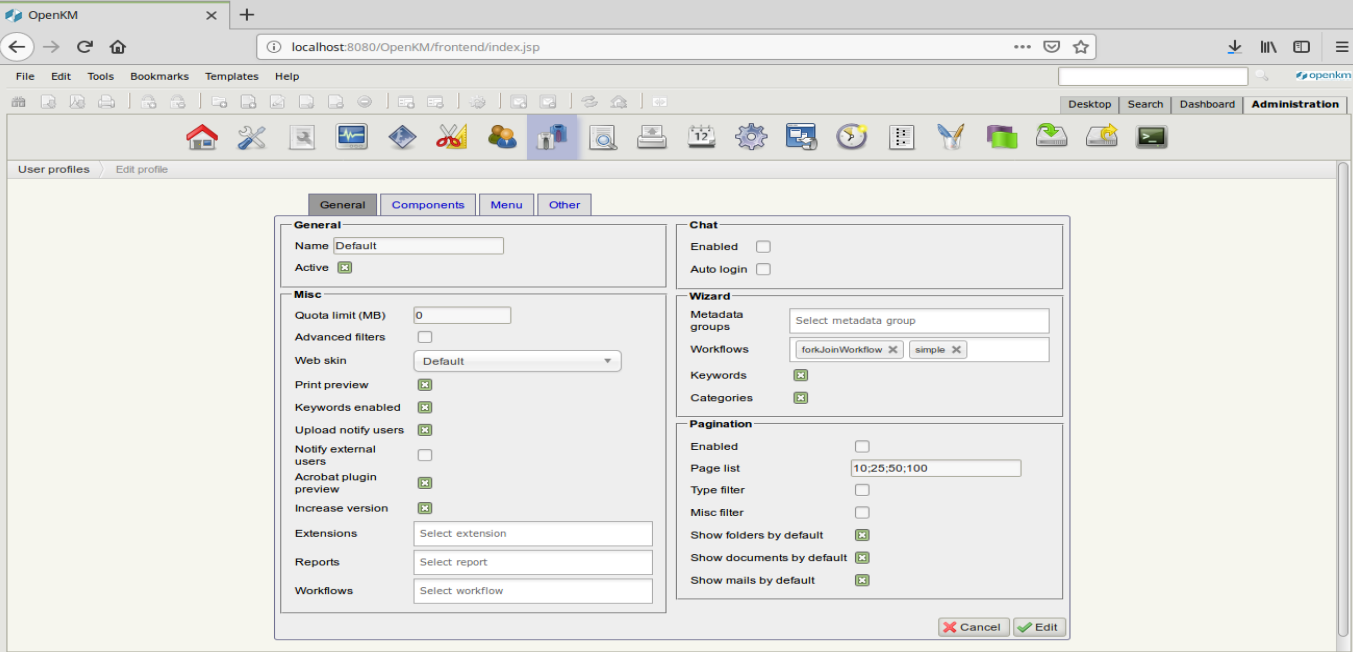Screen dimensions: 1353x652
Task: Open the Select extension dropdown
Action: (x=532, y=534)
